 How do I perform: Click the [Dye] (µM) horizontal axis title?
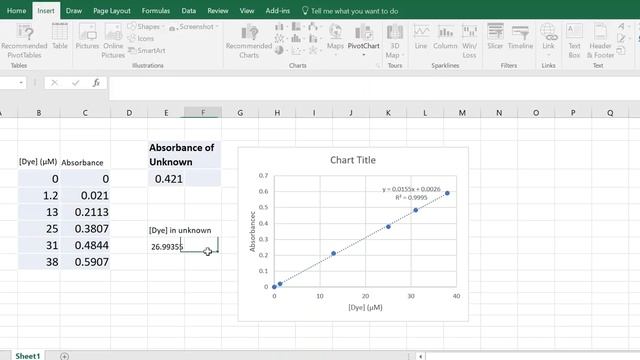pyautogui.click(x=365, y=307)
